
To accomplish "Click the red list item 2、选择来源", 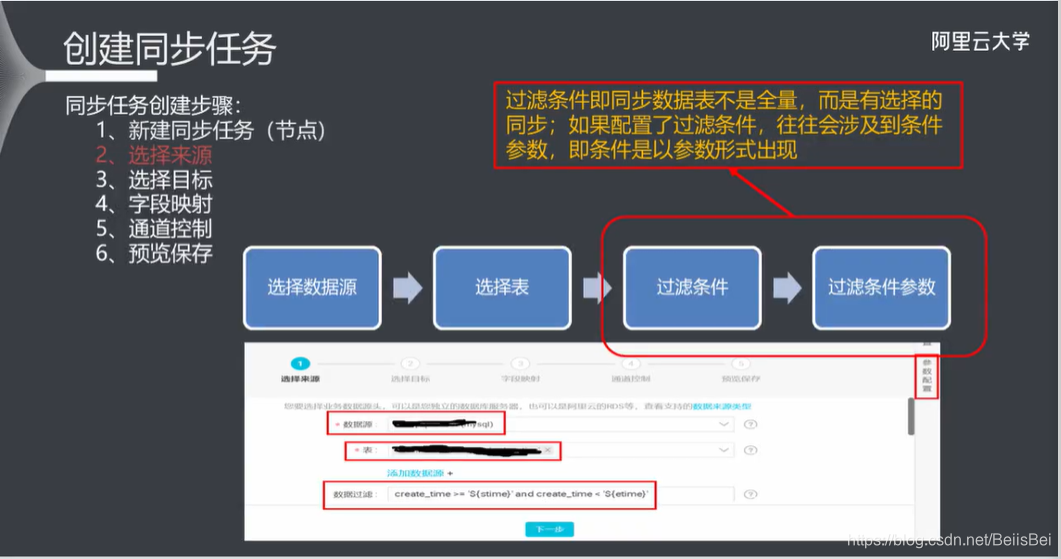I will (154, 155).
